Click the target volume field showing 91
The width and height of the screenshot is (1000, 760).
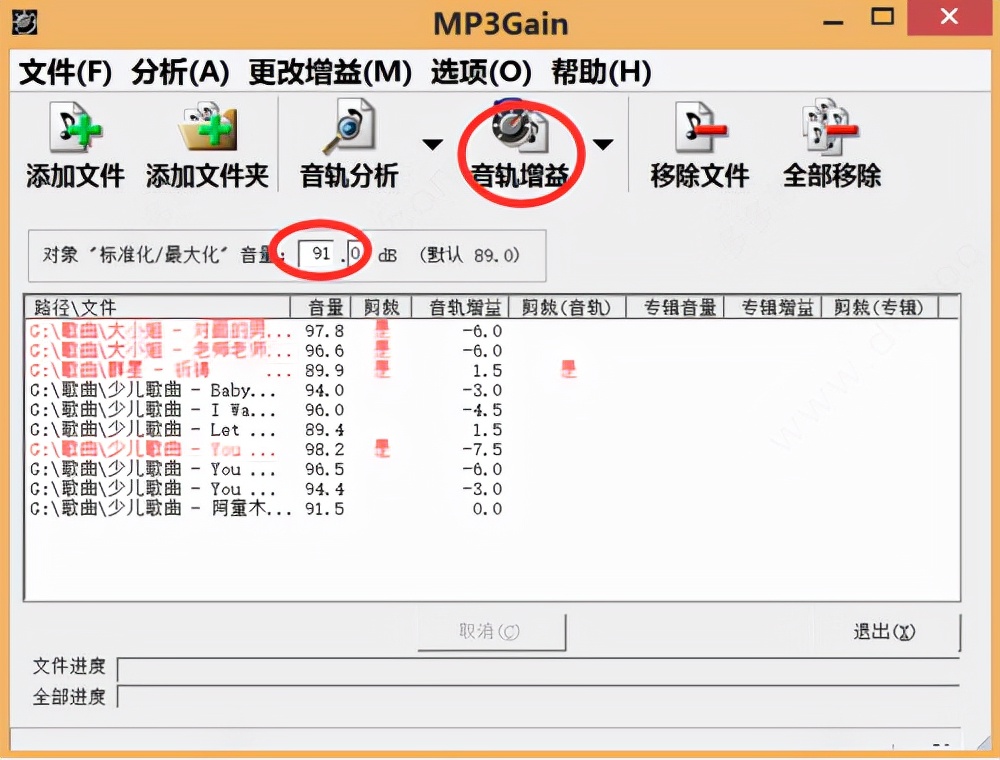(315, 252)
